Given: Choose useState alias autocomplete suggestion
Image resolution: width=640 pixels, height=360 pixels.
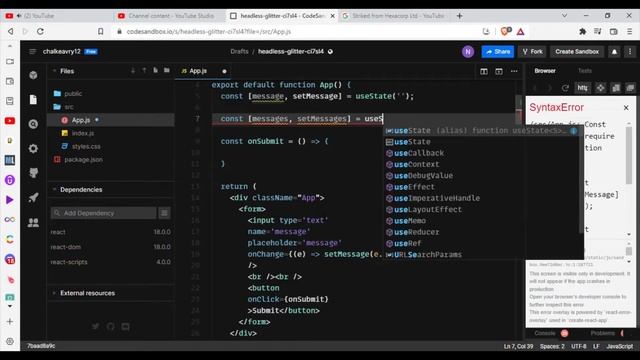Looking at the screenshot, I should point(482,131).
